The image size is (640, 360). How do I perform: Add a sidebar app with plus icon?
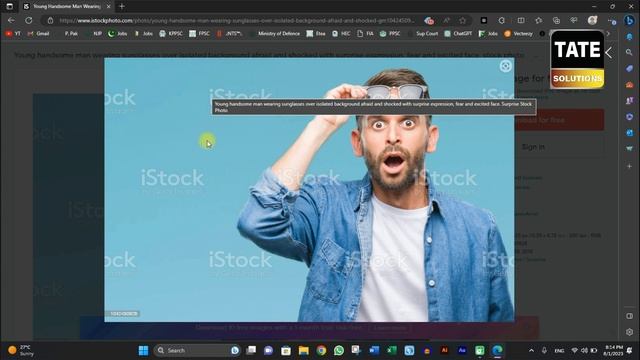click(629, 166)
